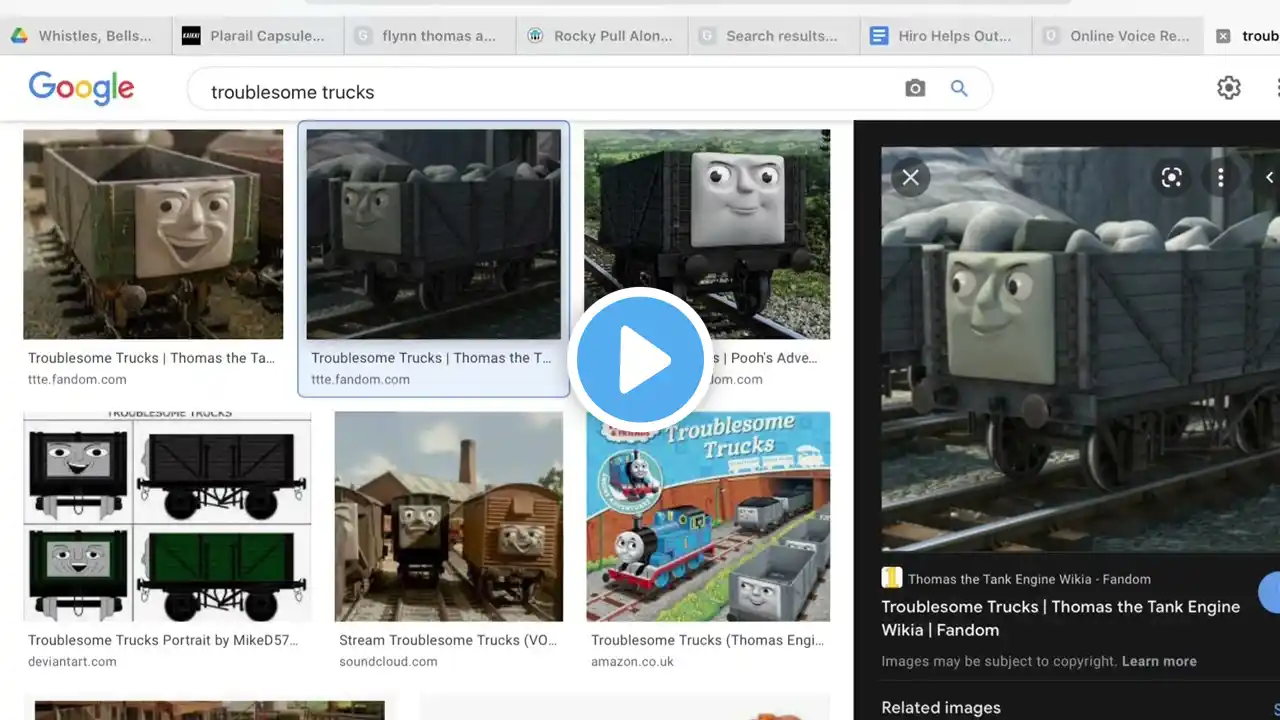Click the Fandom favicon in preview panel
The width and height of the screenshot is (1280, 720).
point(891,578)
